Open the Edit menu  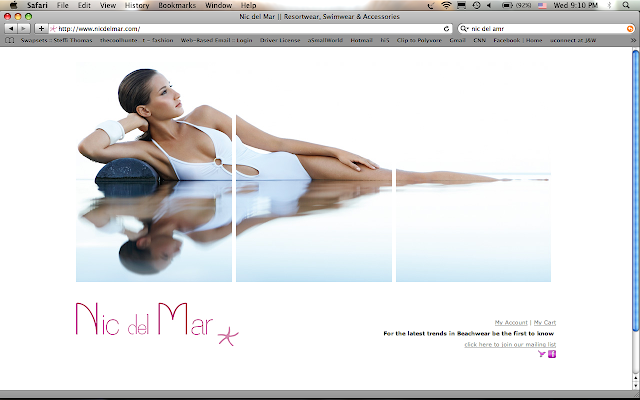pos(84,5)
